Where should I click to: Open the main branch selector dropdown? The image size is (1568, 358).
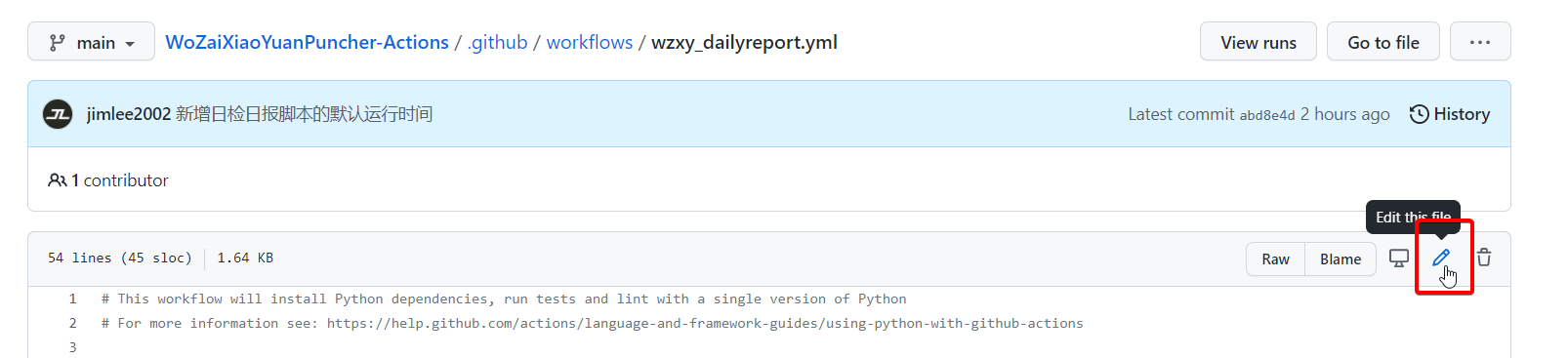(91, 42)
